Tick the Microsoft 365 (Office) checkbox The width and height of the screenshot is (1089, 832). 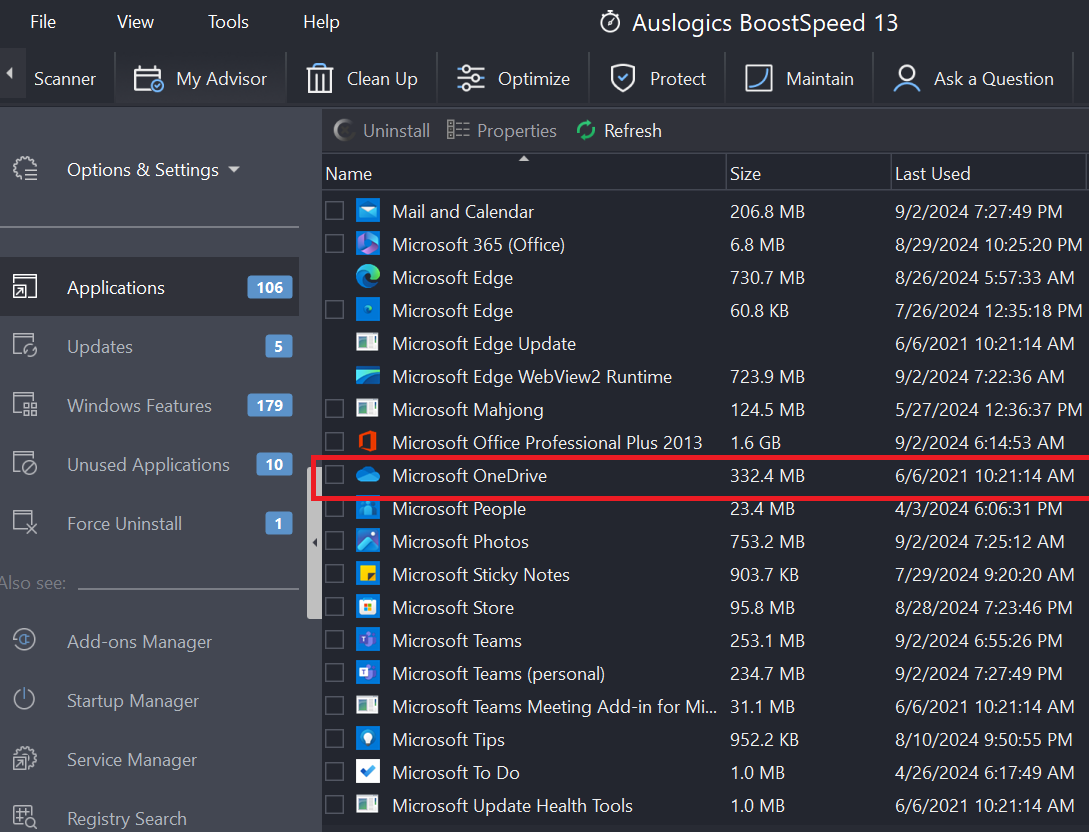[335, 244]
